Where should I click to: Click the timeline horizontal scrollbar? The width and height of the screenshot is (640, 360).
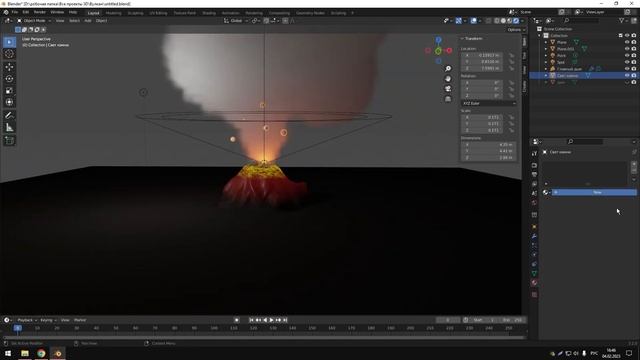tap(263, 338)
